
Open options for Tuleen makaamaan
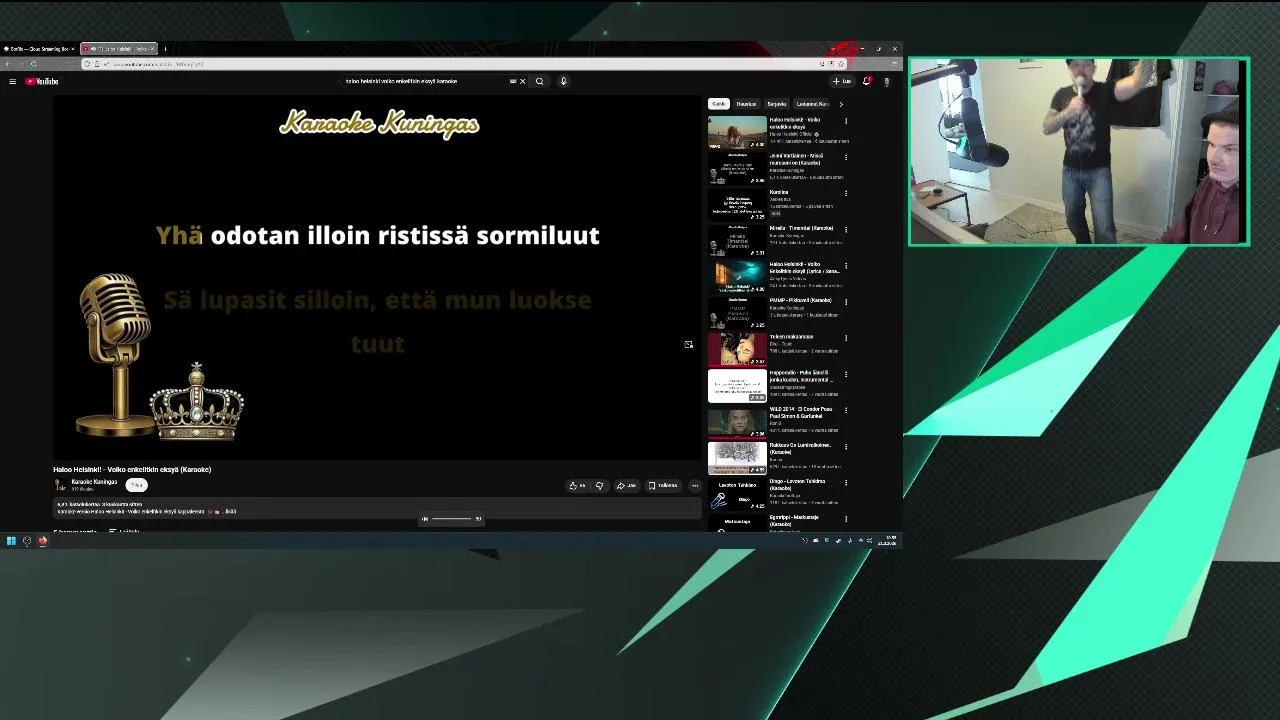coord(846,337)
